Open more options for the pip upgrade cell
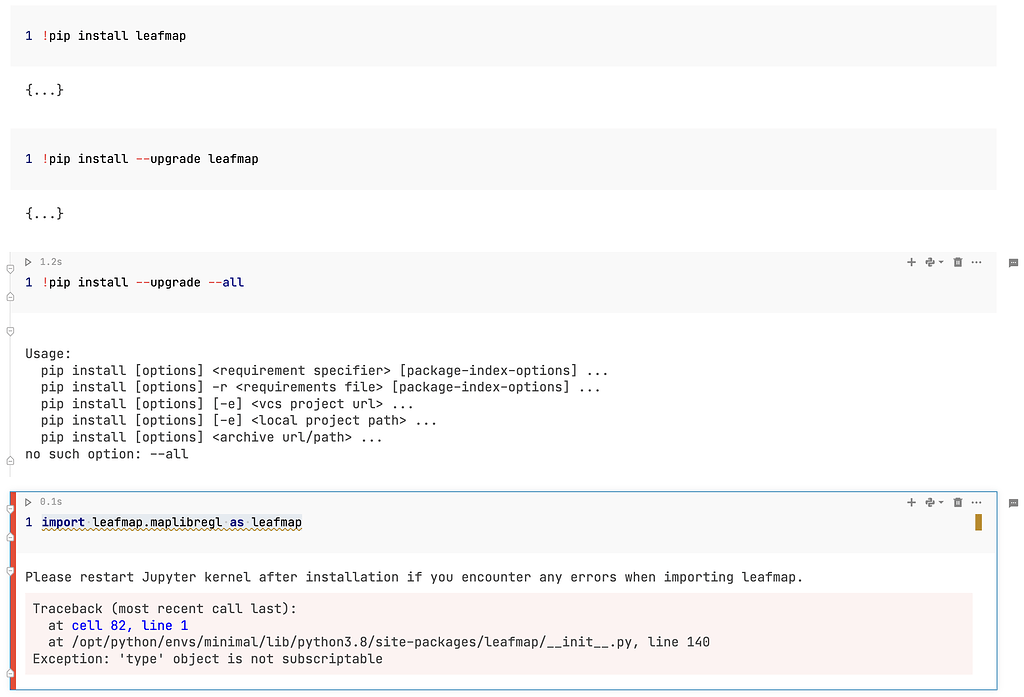 (x=977, y=262)
